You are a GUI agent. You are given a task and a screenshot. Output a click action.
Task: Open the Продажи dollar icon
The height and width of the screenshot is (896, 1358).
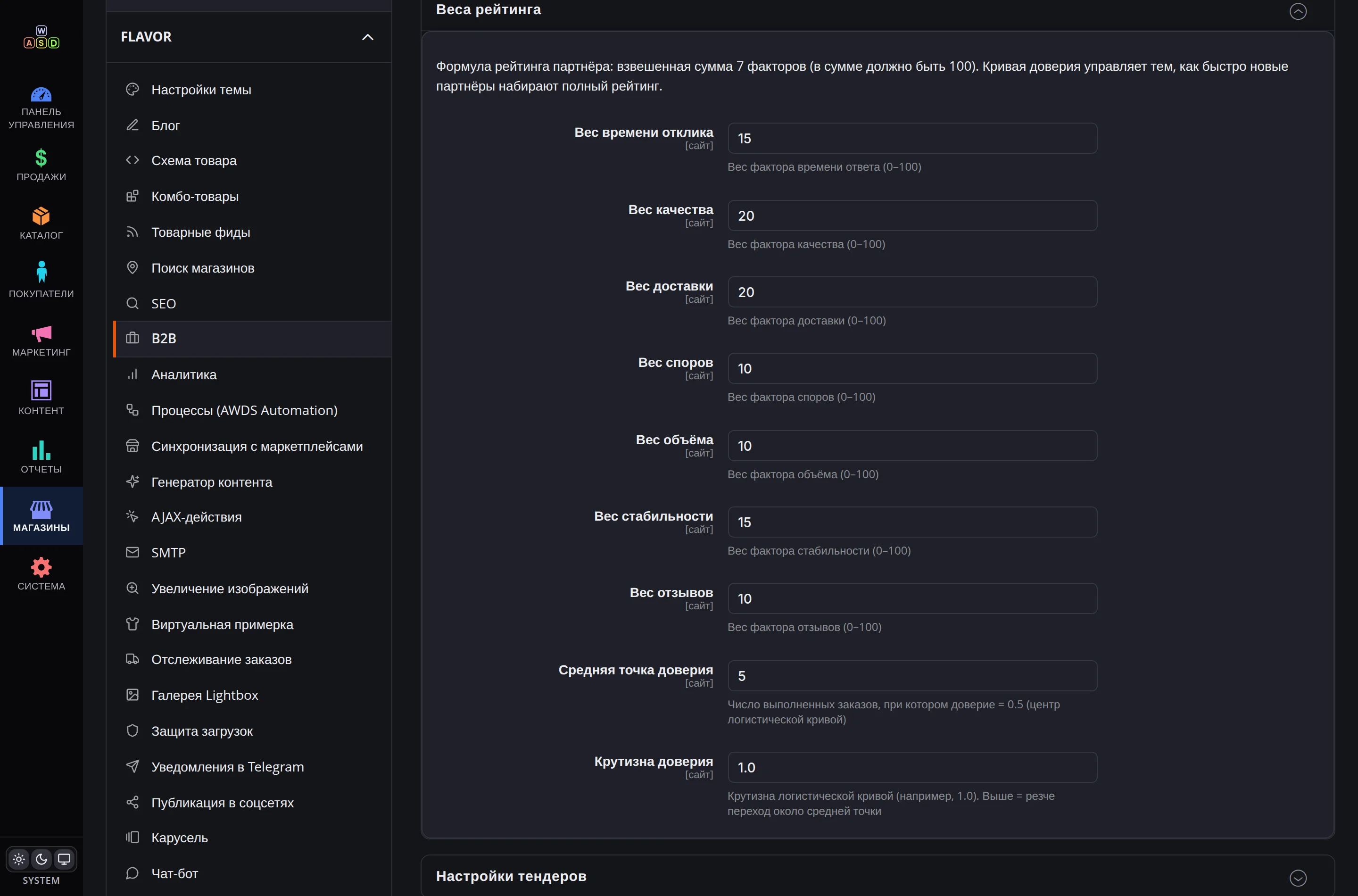point(41,157)
